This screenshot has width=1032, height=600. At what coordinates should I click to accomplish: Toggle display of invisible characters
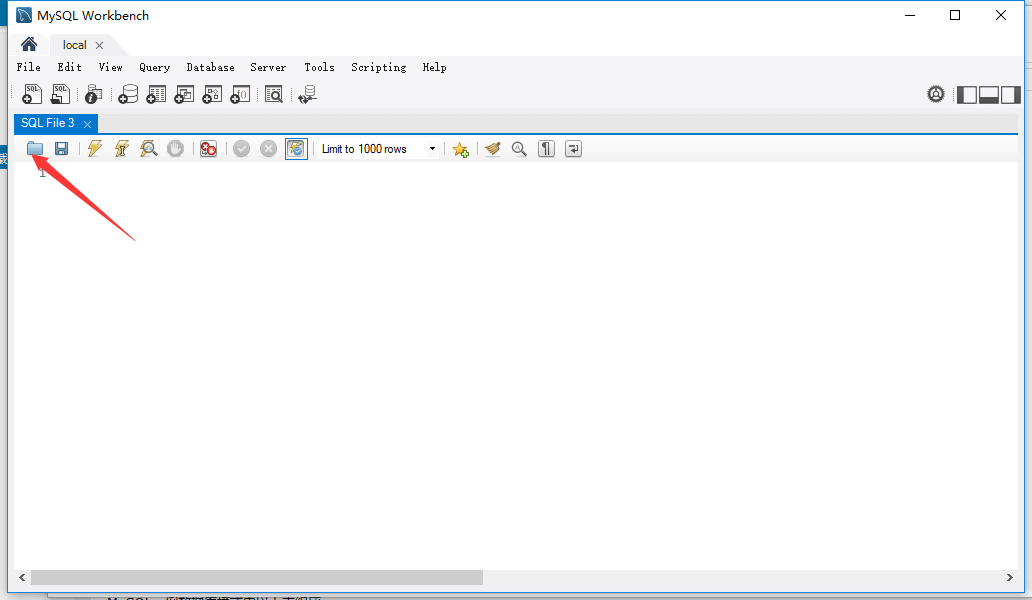[546, 149]
